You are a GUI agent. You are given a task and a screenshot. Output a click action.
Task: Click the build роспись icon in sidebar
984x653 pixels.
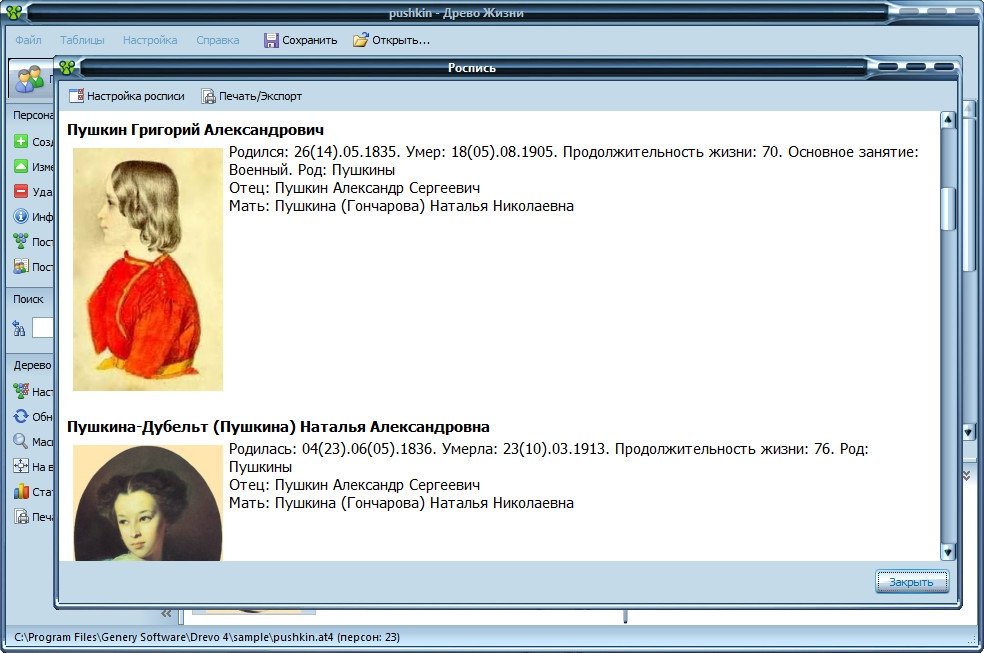[x=21, y=267]
